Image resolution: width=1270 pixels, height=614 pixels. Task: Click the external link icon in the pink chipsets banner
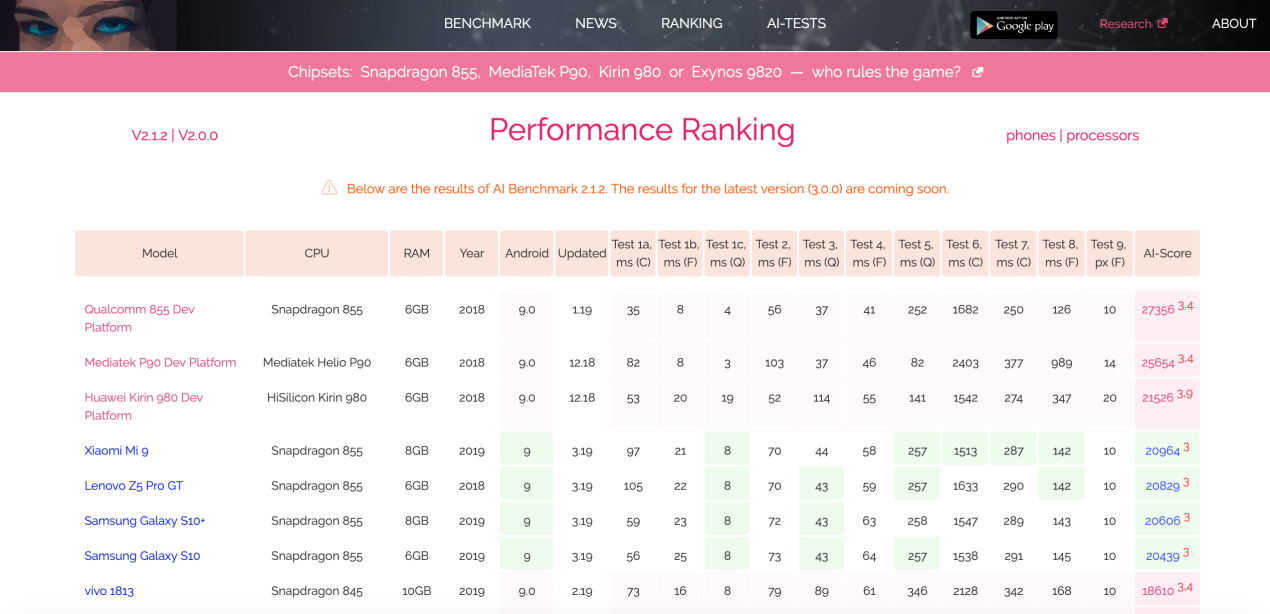[x=978, y=72]
